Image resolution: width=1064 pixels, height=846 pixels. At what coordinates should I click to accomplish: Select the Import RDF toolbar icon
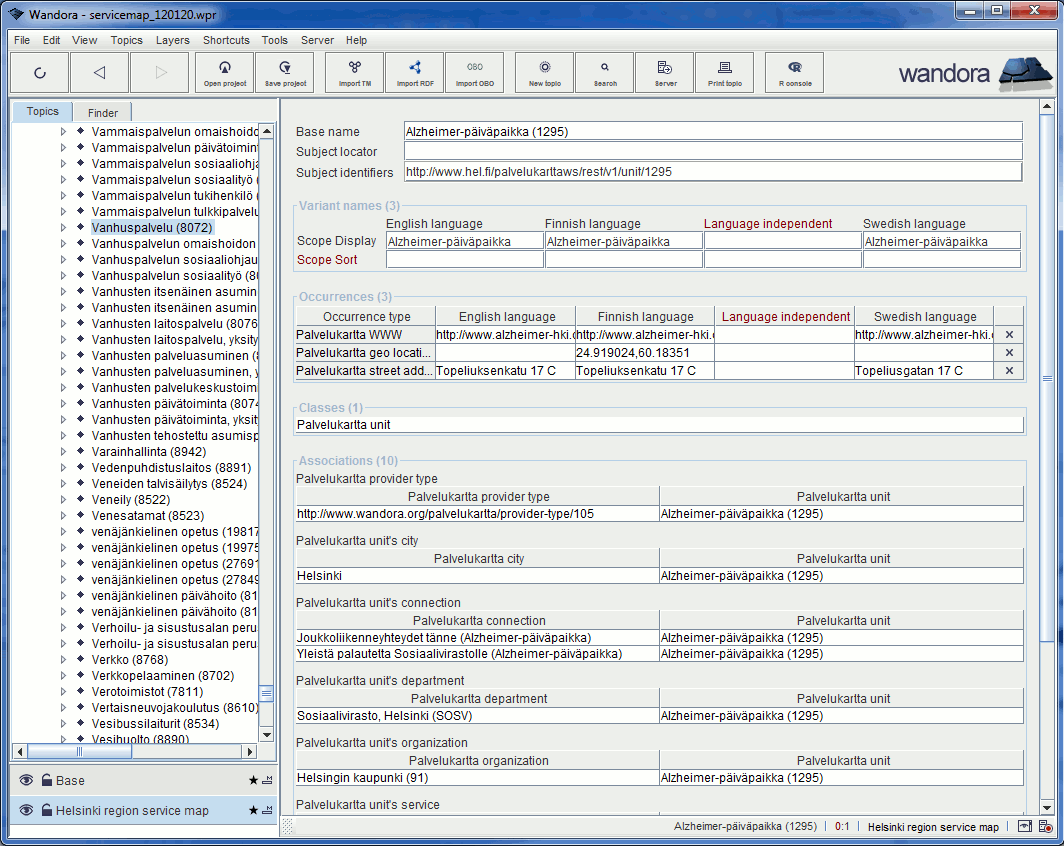(414, 71)
